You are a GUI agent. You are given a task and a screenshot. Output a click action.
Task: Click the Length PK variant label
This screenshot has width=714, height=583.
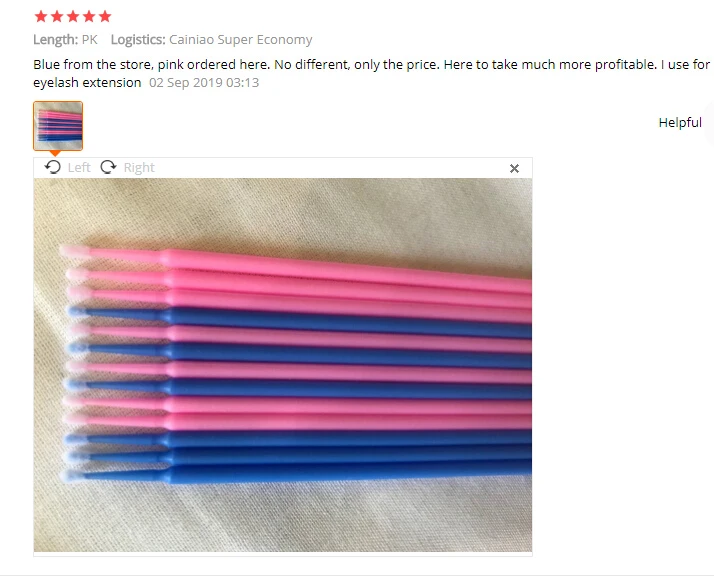[x=65, y=40]
